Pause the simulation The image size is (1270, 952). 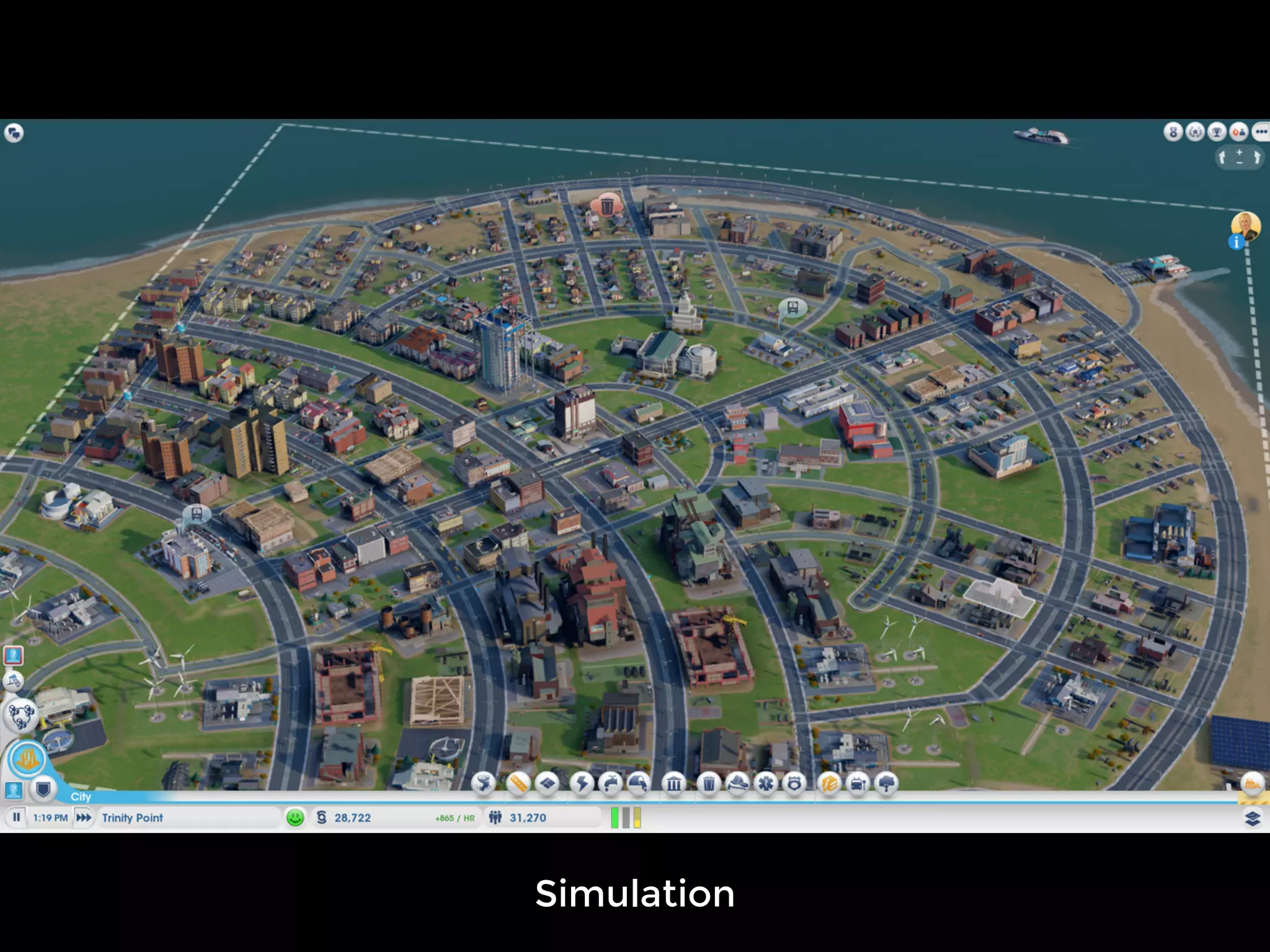[17, 818]
